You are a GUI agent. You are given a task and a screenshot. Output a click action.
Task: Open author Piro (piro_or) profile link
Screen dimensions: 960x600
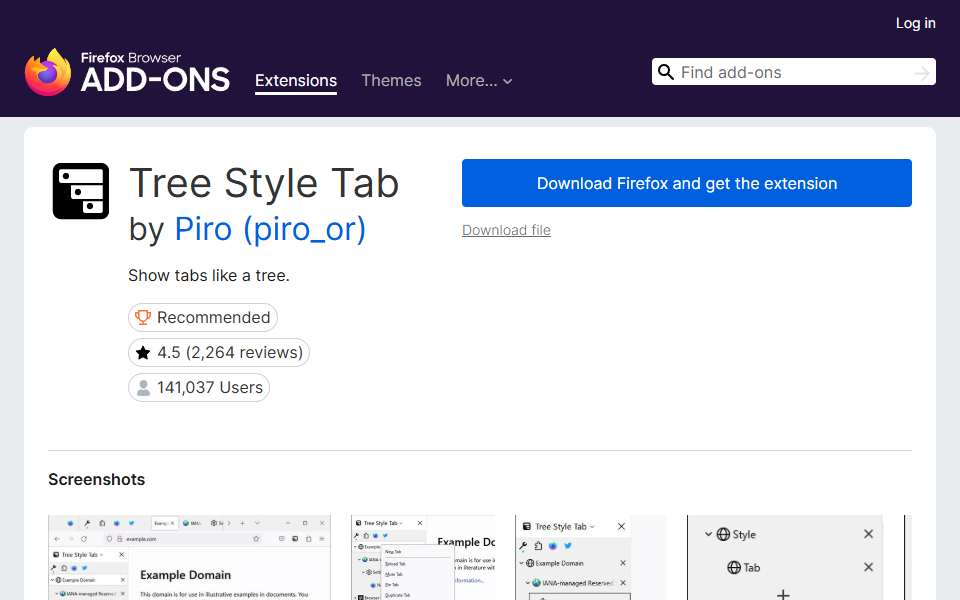tap(270, 229)
